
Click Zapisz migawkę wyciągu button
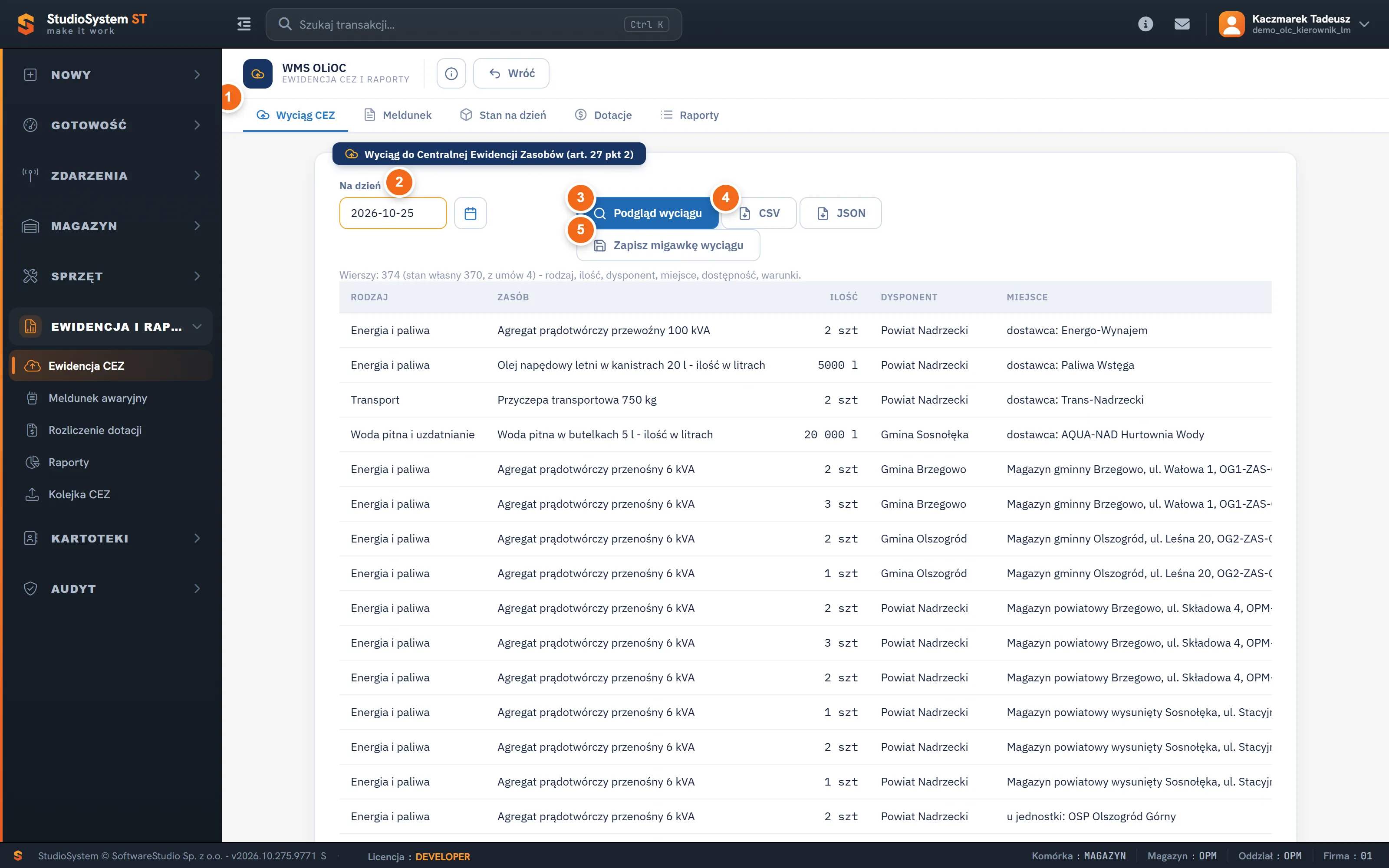point(668,245)
